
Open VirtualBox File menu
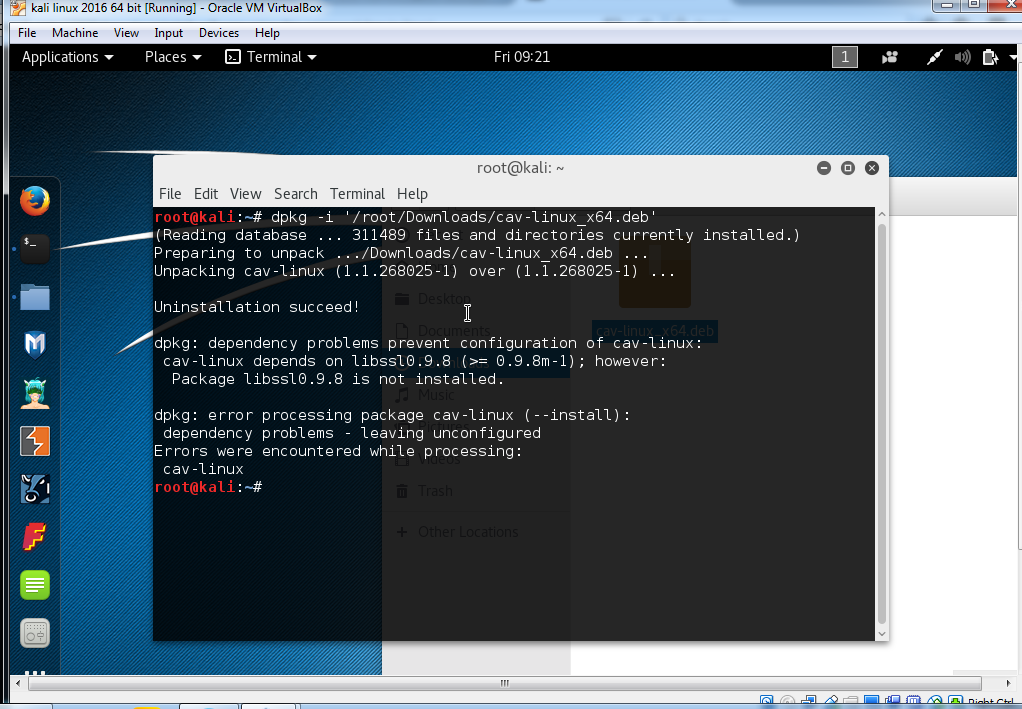(x=27, y=33)
